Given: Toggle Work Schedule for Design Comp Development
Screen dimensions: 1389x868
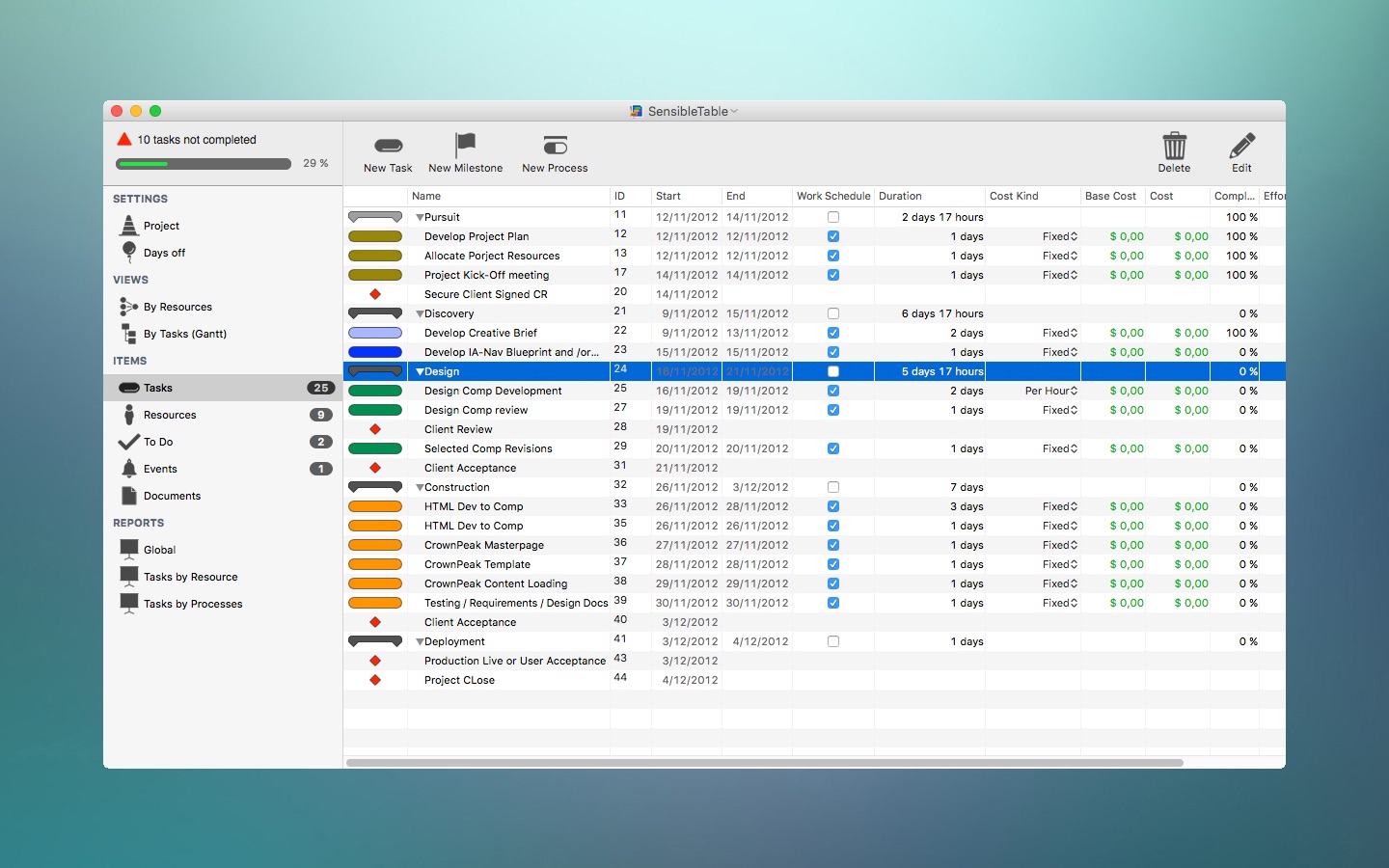Looking at the screenshot, I should coord(833,391).
